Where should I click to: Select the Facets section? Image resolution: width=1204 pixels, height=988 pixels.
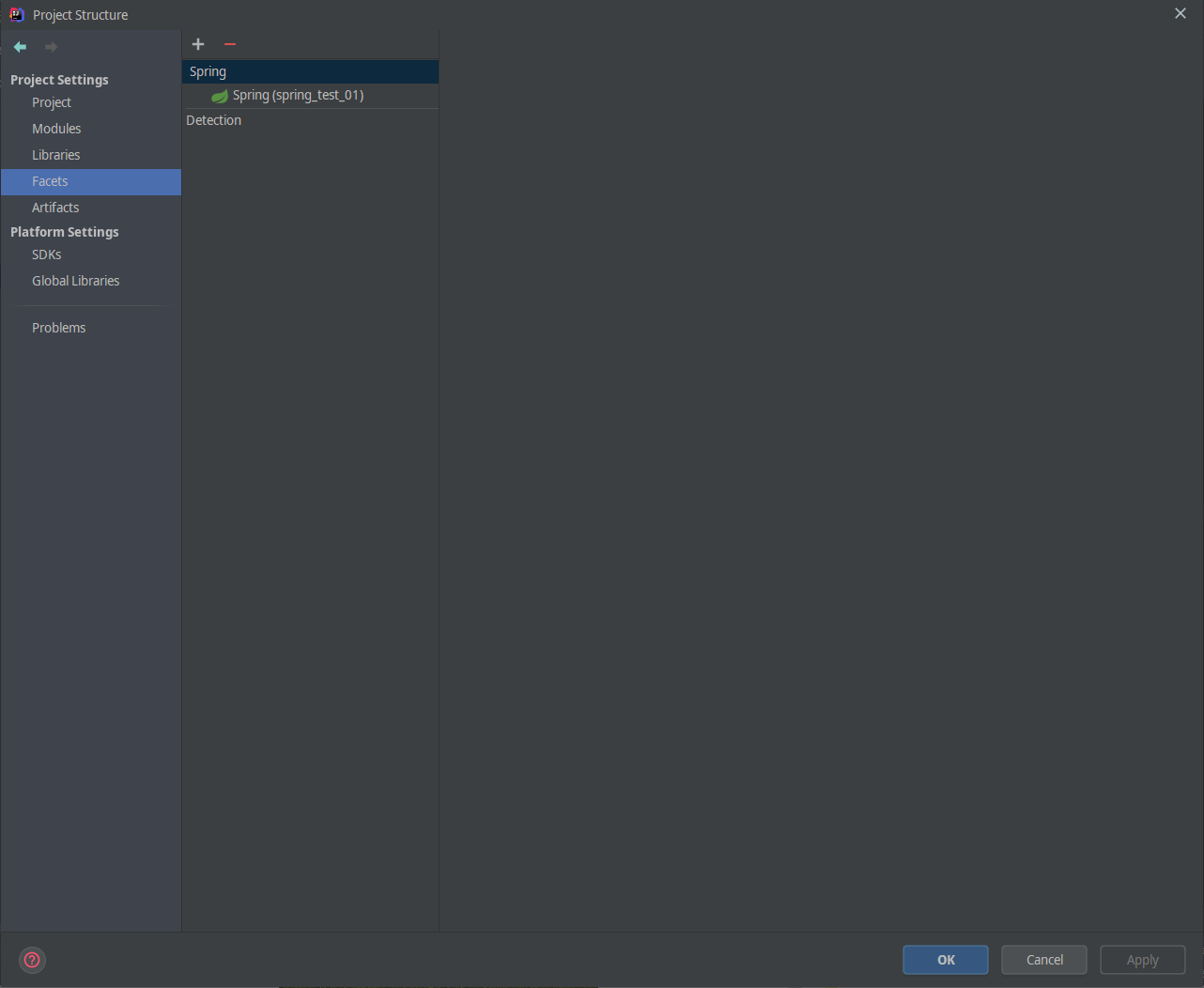(x=91, y=181)
